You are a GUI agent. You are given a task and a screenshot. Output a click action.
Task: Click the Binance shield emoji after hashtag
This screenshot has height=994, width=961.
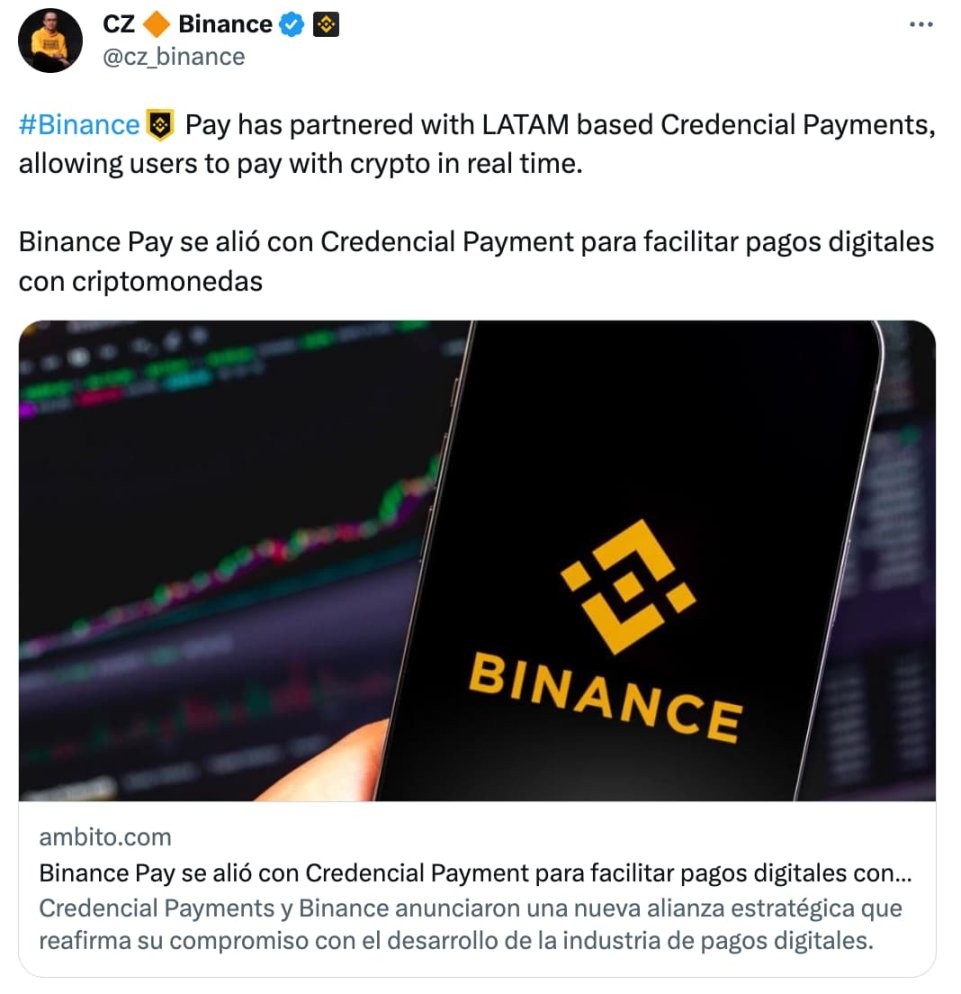tap(160, 124)
